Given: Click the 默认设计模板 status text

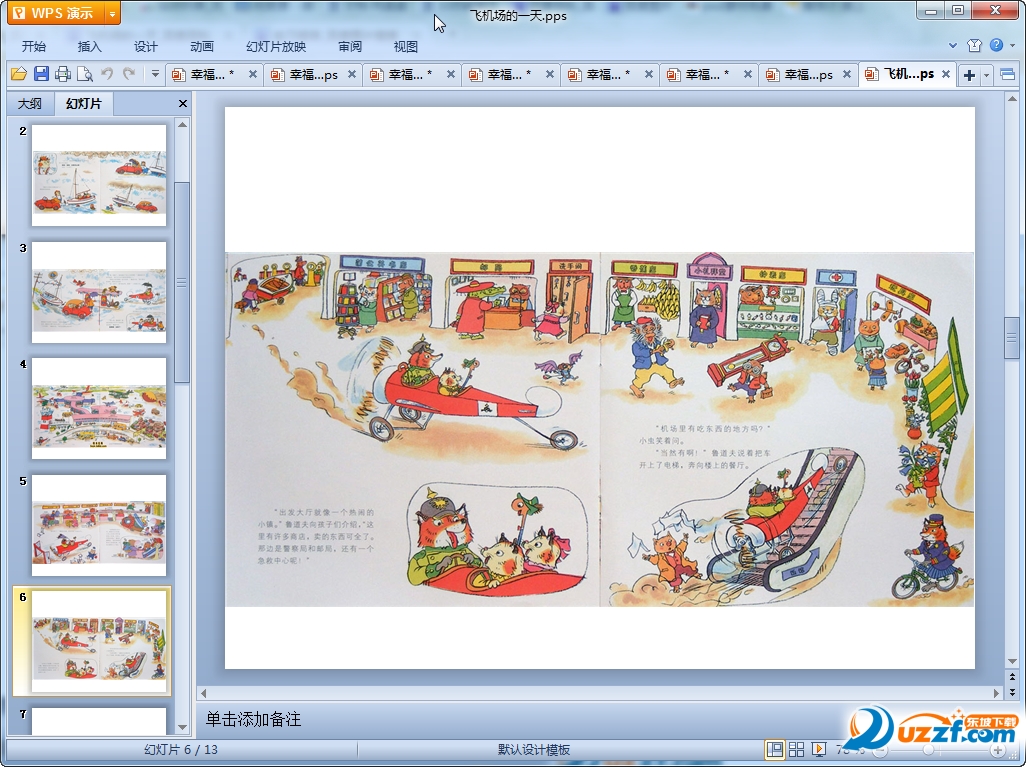Looking at the screenshot, I should click(534, 750).
